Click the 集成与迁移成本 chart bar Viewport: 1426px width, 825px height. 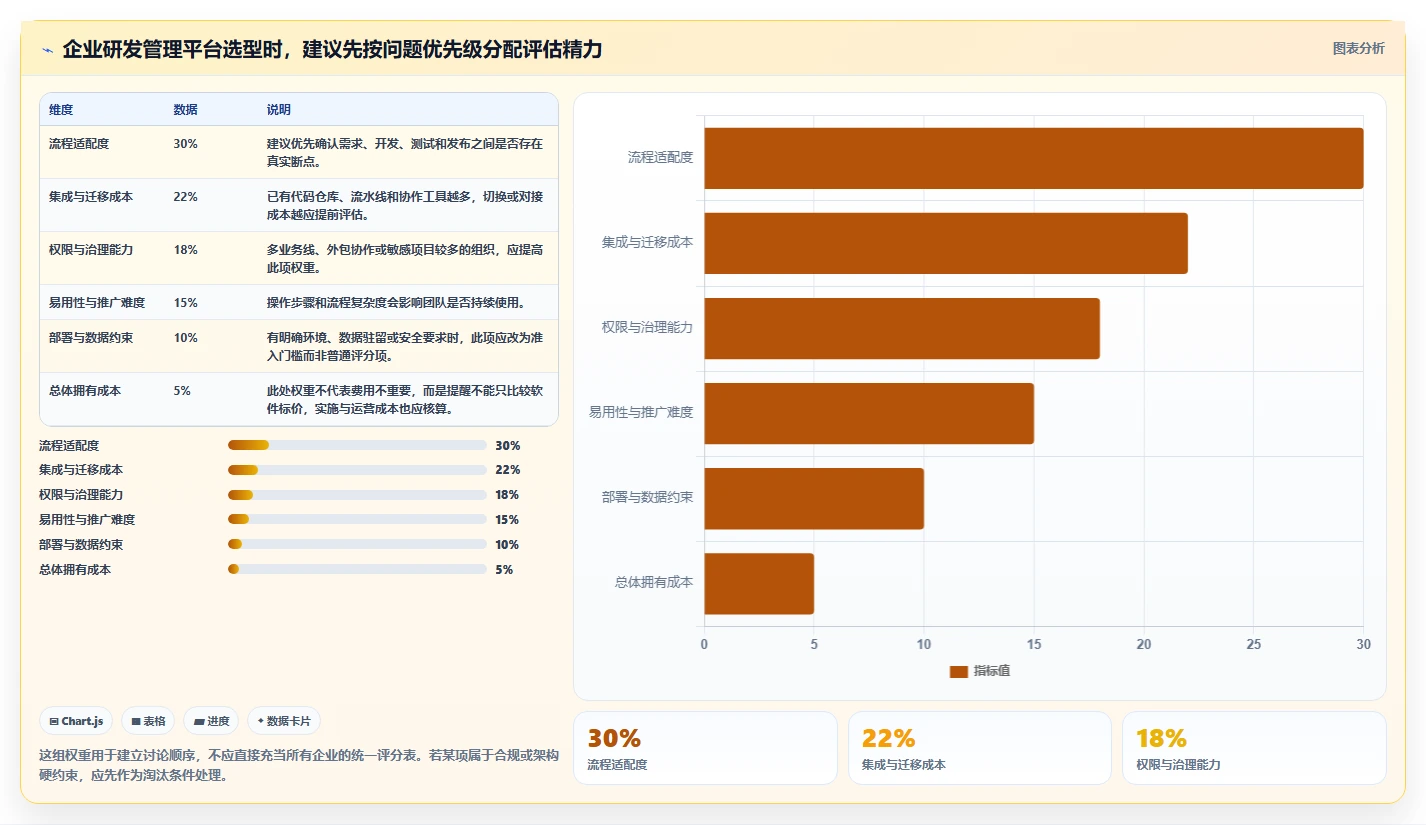[946, 243]
